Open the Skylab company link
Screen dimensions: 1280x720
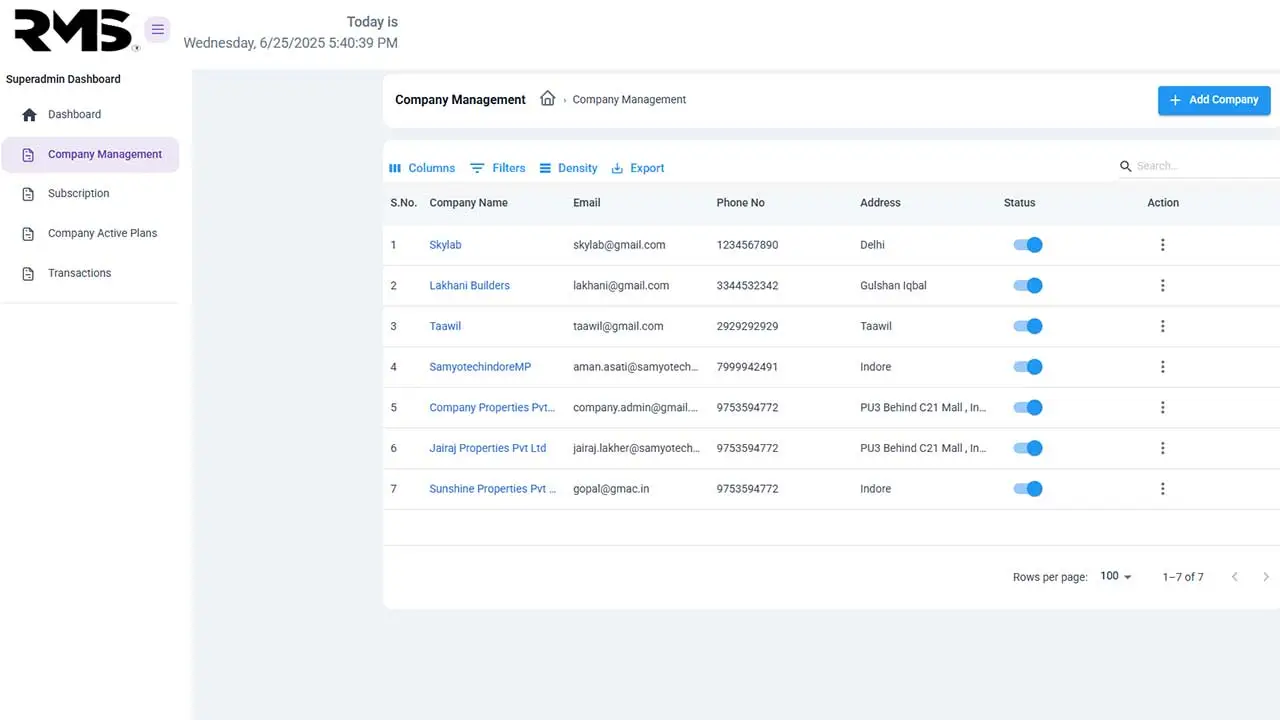tap(445, 245)
